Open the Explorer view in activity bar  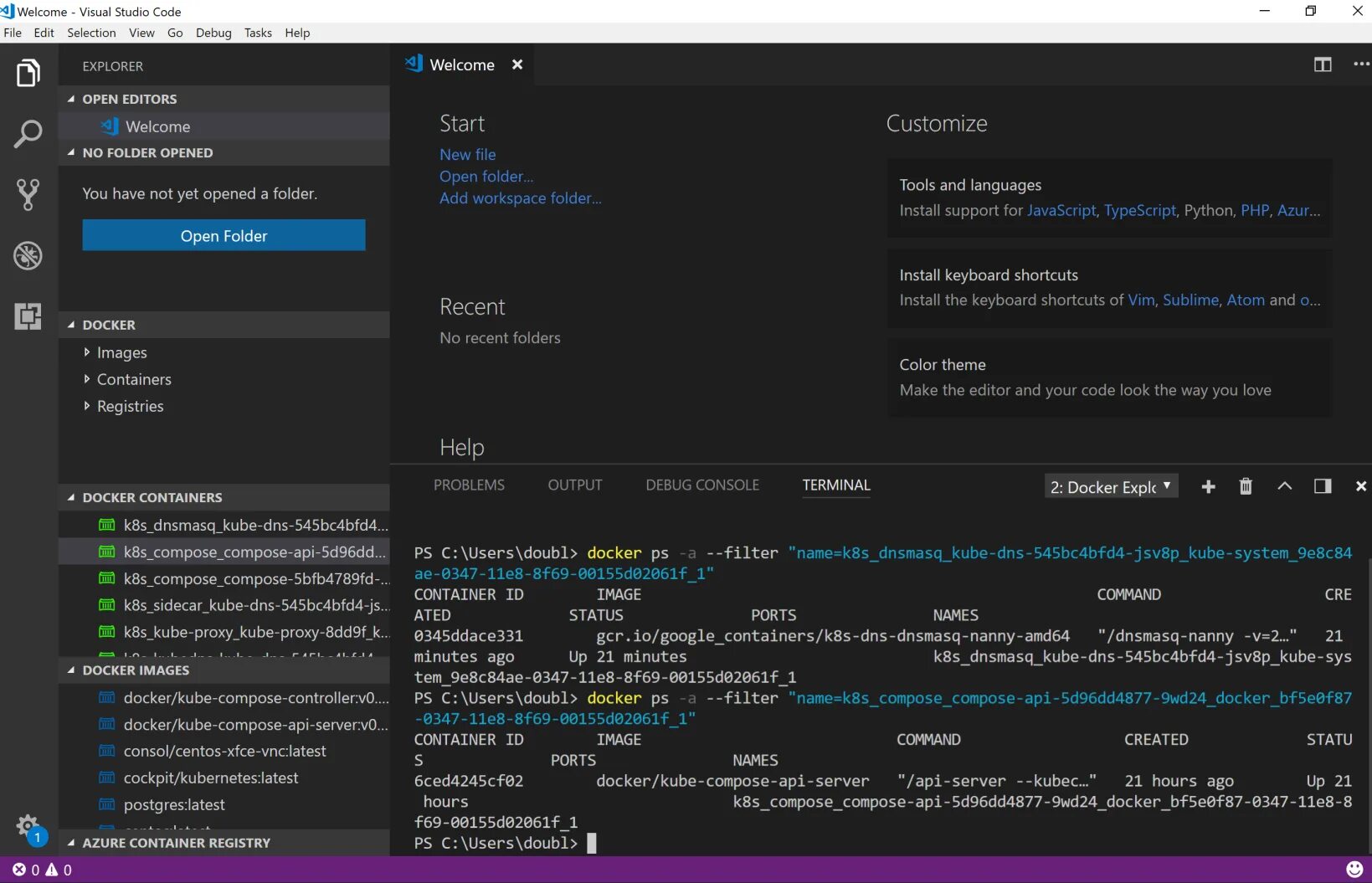(x=28, y=73)
